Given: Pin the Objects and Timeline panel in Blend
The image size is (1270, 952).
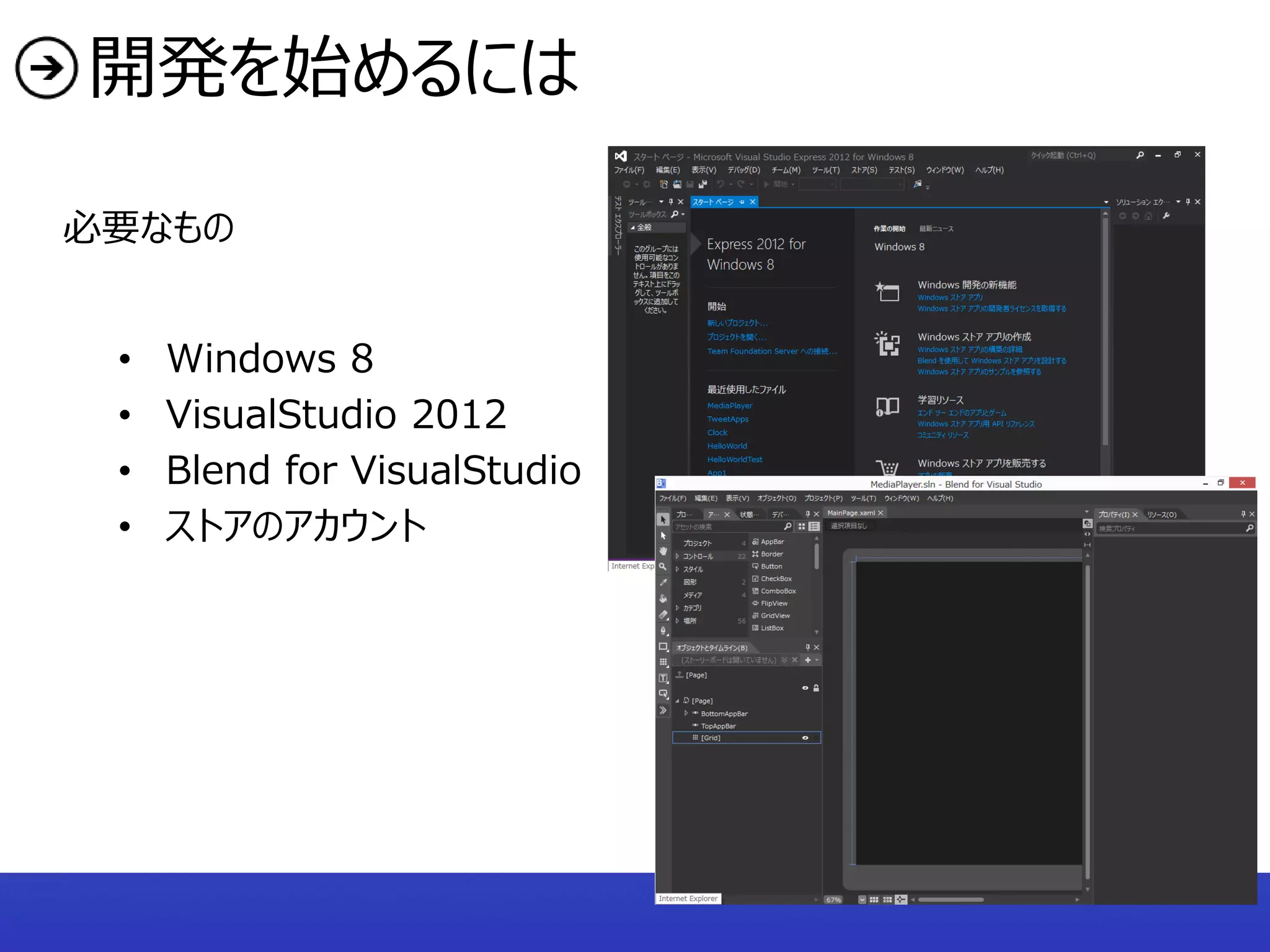Looking at the screenshot, I should point(807,647).
